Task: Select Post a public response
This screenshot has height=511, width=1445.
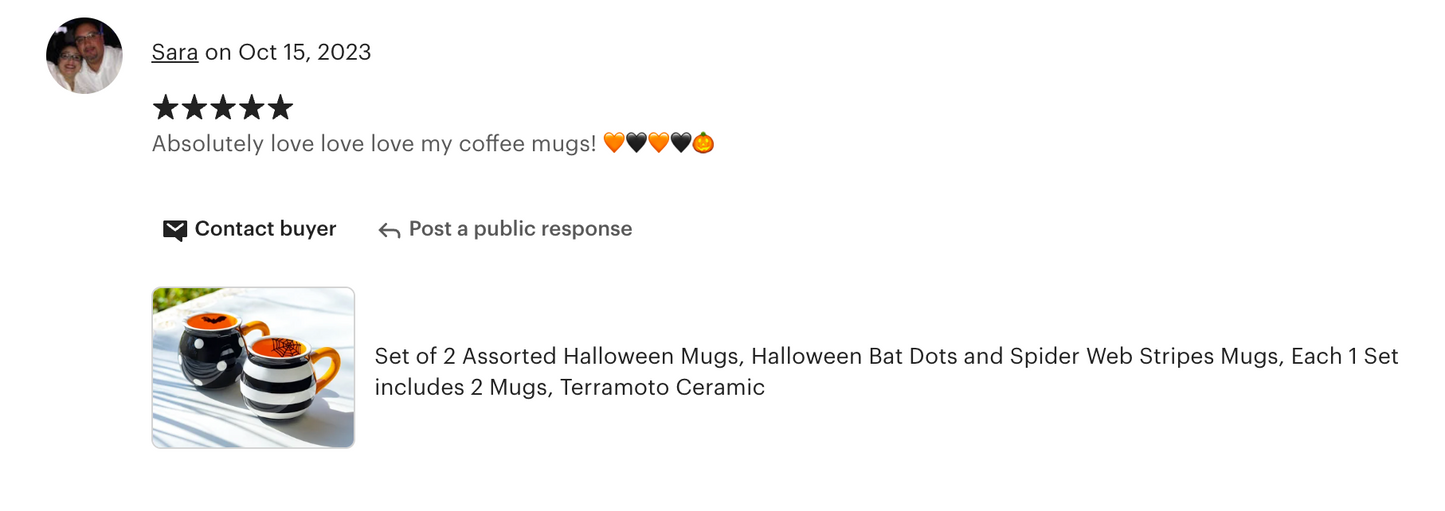Action: (520, 229)
